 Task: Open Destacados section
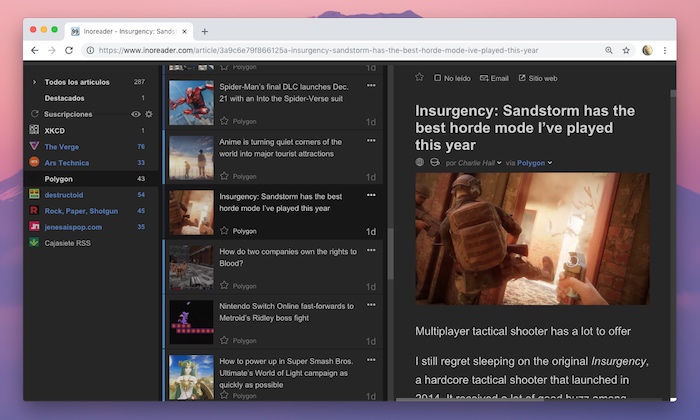64,98
